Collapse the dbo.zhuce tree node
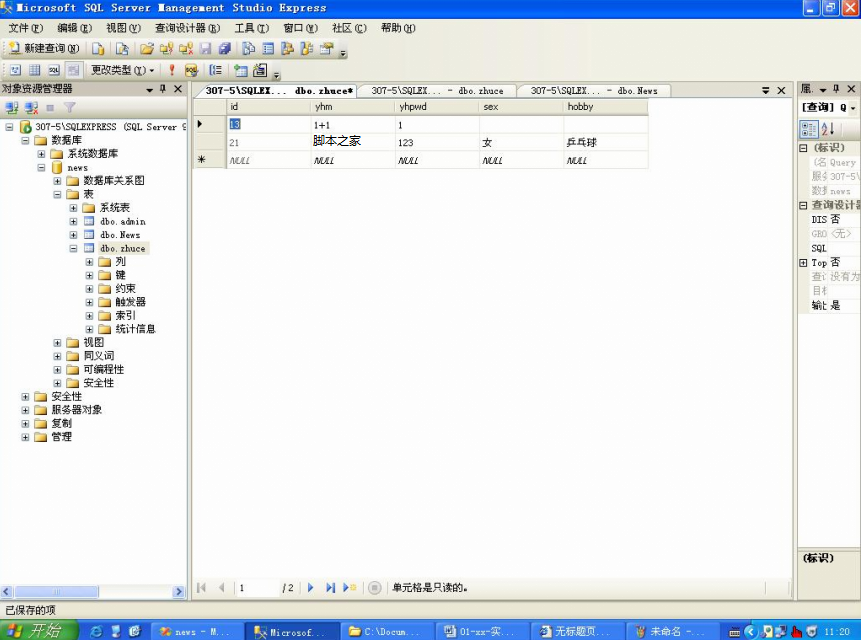Screen dimensions: 862x640 pos(73,249)
